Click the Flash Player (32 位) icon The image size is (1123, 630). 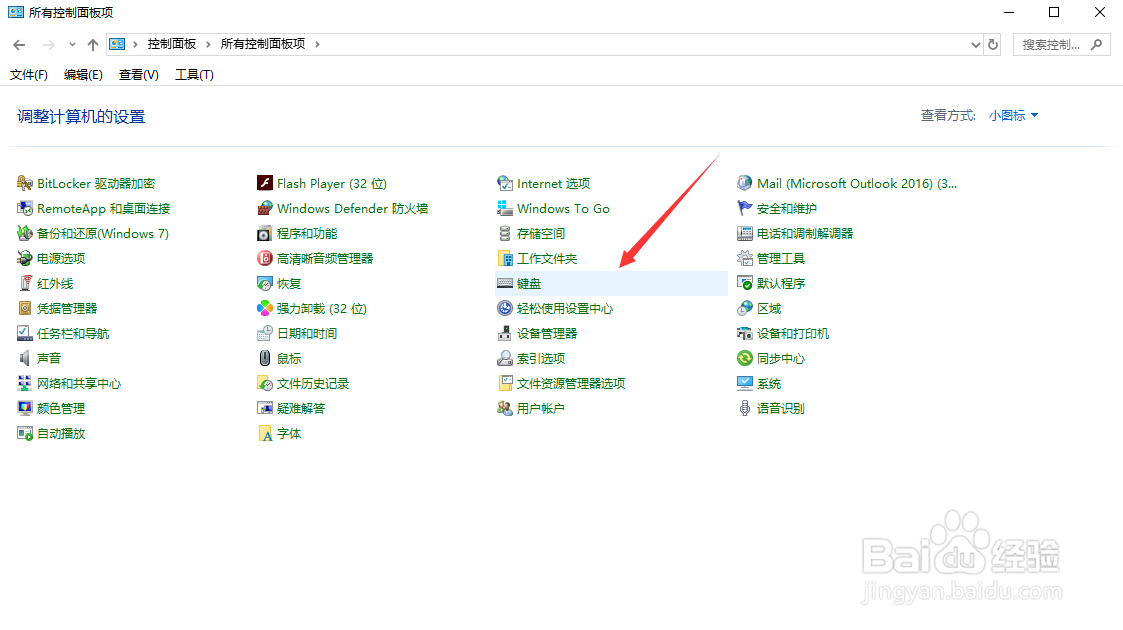tap(265, 183)
